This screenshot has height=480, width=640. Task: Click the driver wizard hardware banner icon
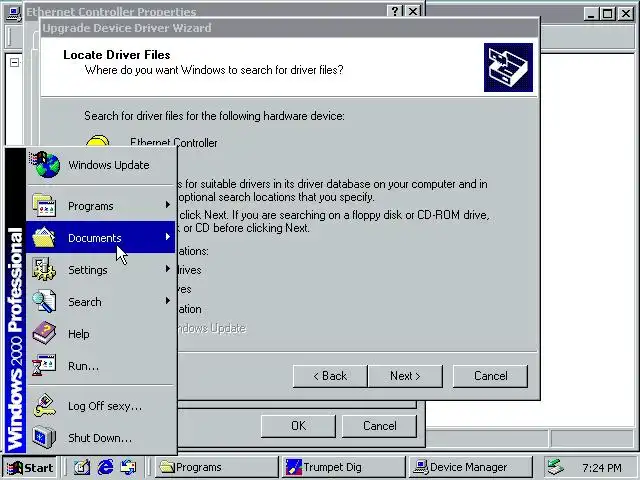[x=508, y=67]
